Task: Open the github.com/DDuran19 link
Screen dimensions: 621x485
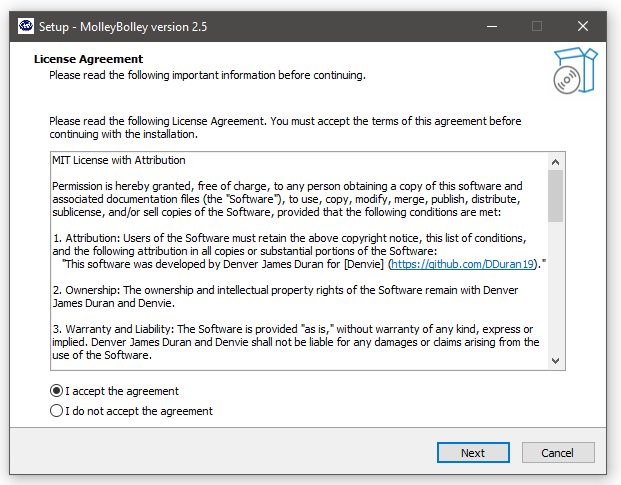Action: coord(462,264)
